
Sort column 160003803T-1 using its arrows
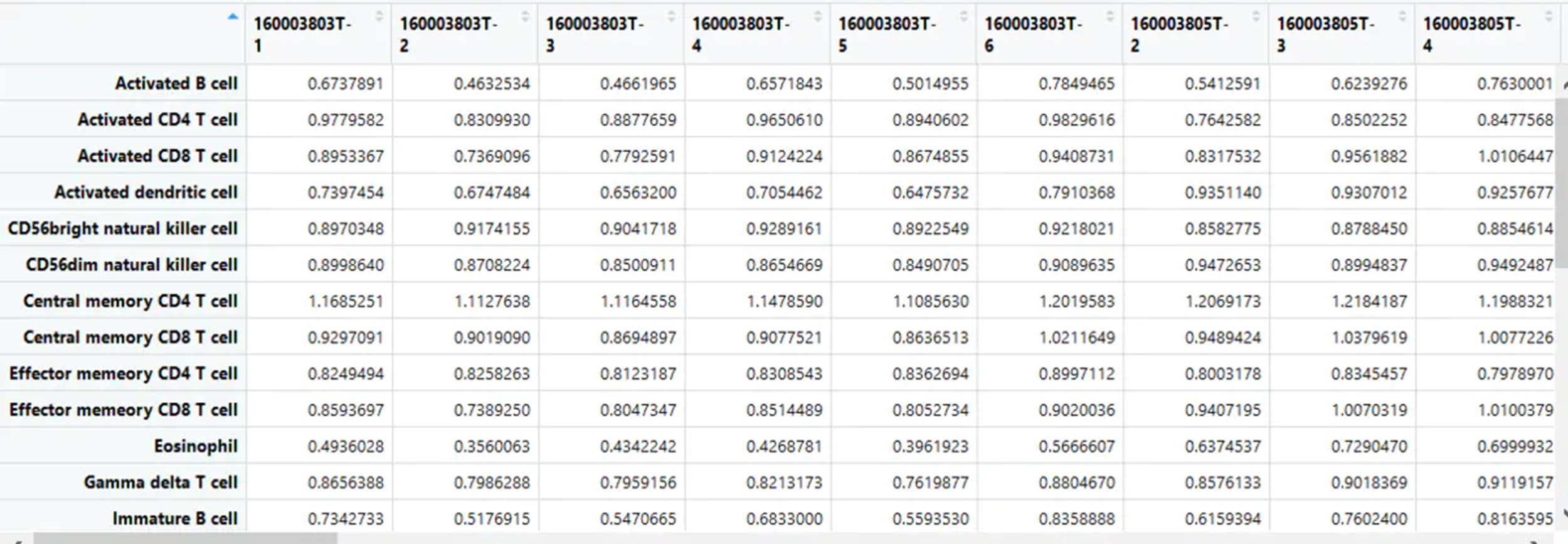click(x=379, y=17)
